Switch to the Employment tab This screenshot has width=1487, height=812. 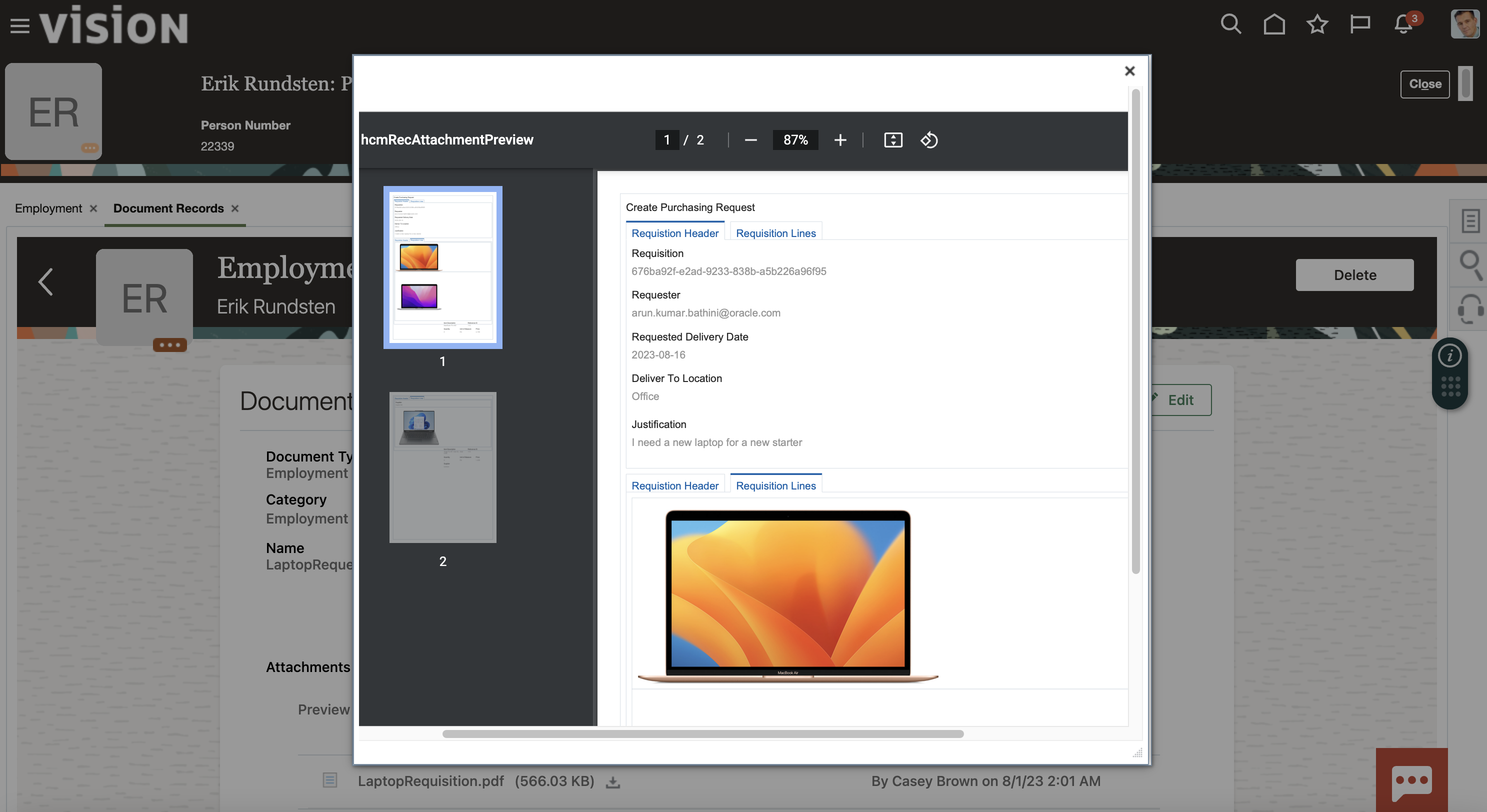click(x=48, y=208)
